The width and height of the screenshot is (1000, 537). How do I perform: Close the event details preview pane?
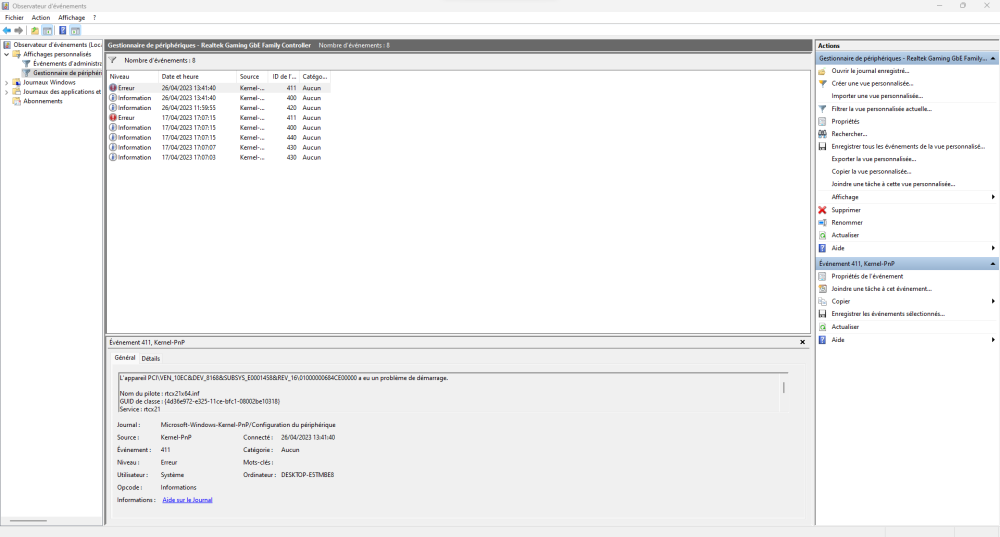(x=802, y=342)
